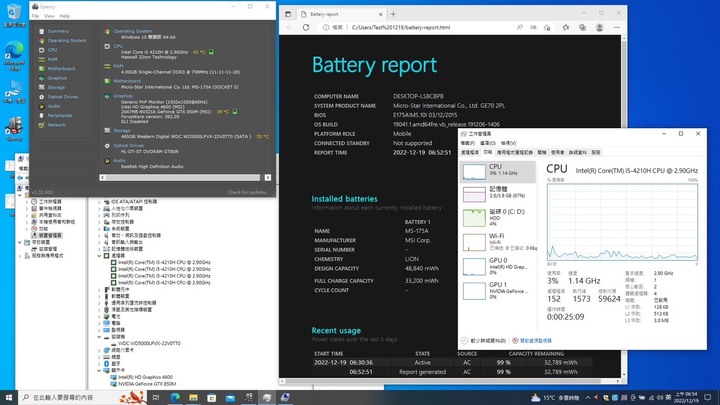Screen dimensions: 720x405
Task: Collapse the 磁碟機 node in Device Manager
Action: [x=99, y=337]
